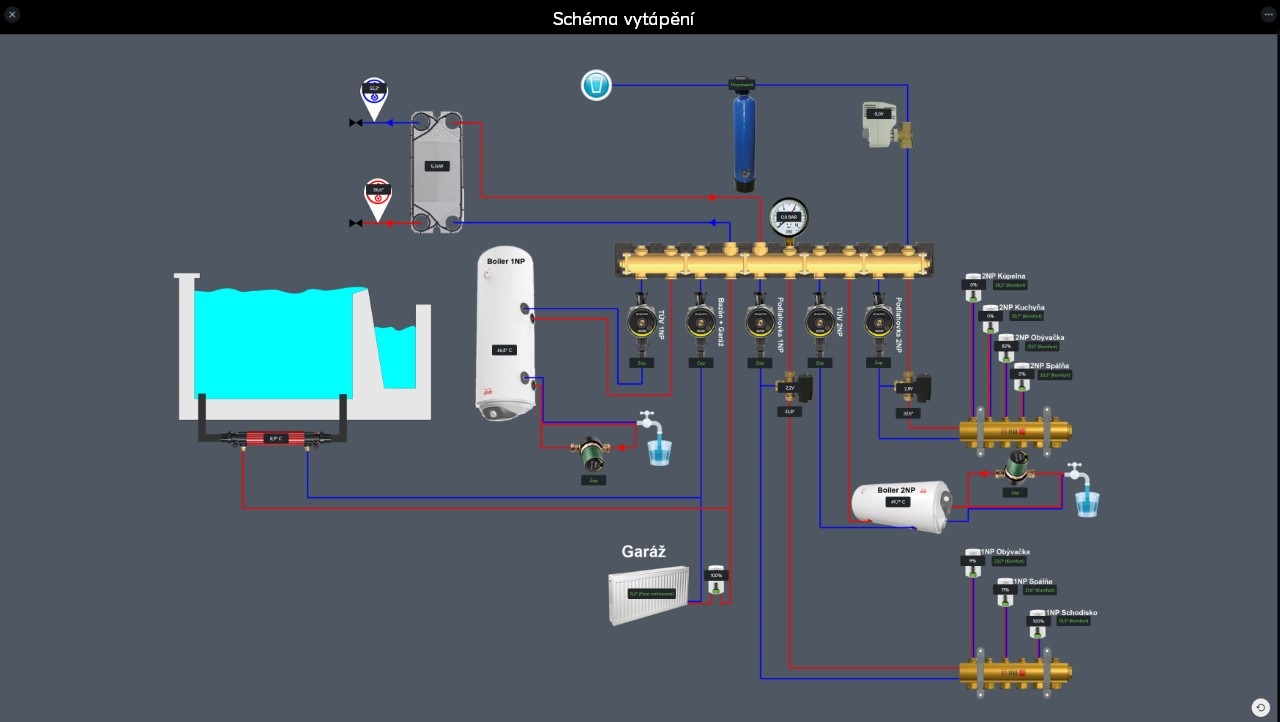Toggle the Bazén + Garáž pump state label
This screenshot has width=1280, height=722.
coord(701,362)
